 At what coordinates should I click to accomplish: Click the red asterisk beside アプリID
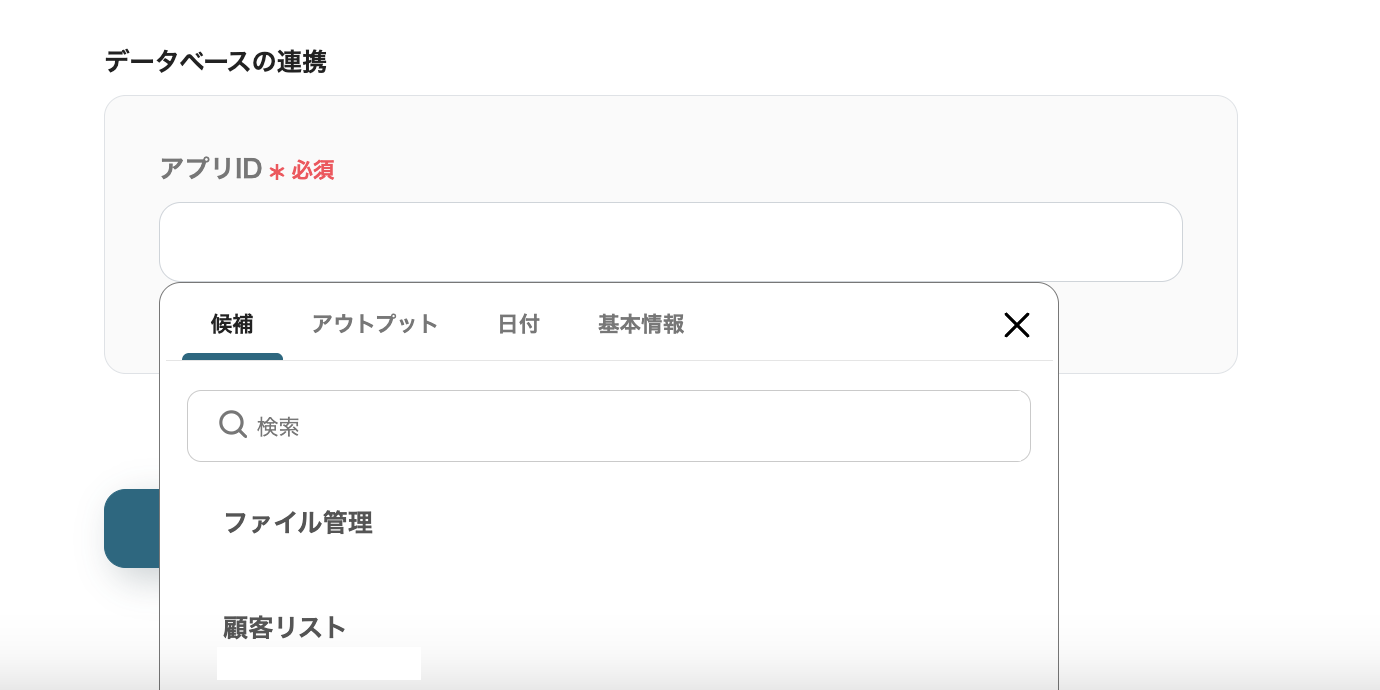(x=277, y=172)
